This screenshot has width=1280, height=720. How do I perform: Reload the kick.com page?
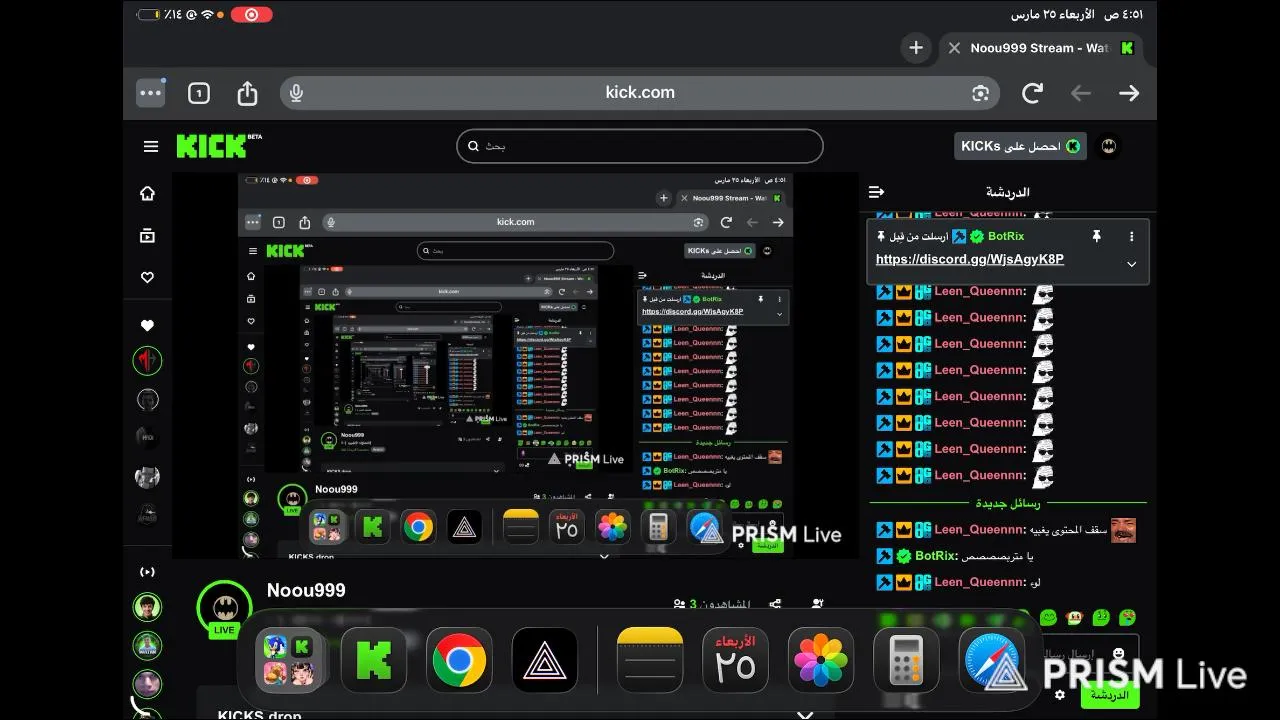pyautogui.click(x=1032, y=93)
